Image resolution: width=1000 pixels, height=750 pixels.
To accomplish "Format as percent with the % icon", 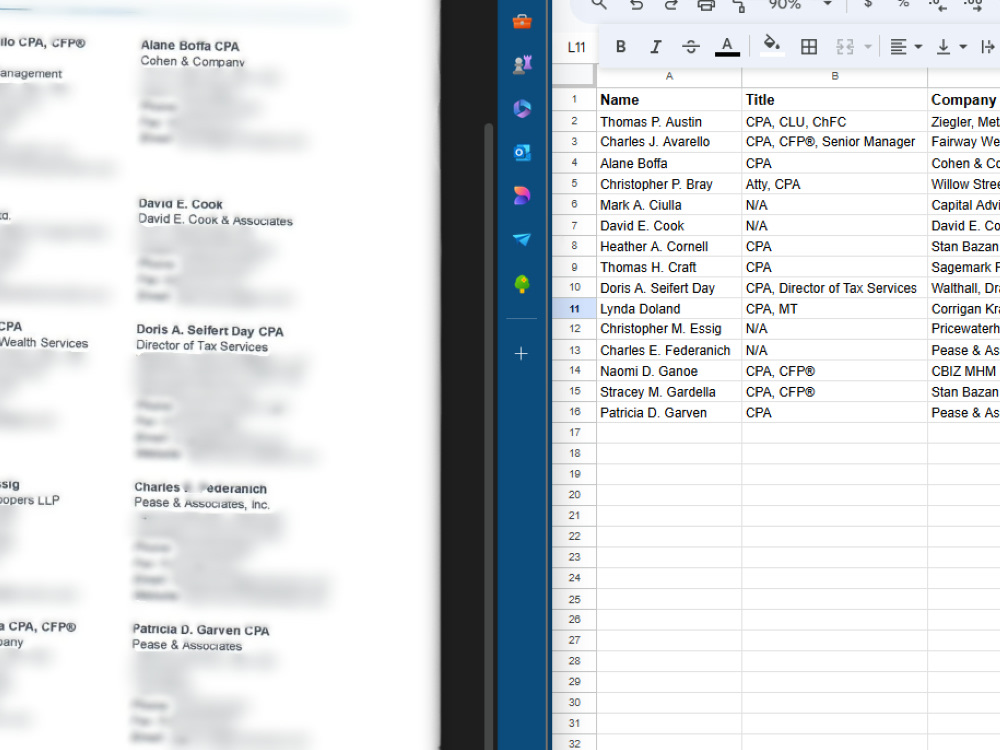I will pyautogui.click(x=903, y=4).
